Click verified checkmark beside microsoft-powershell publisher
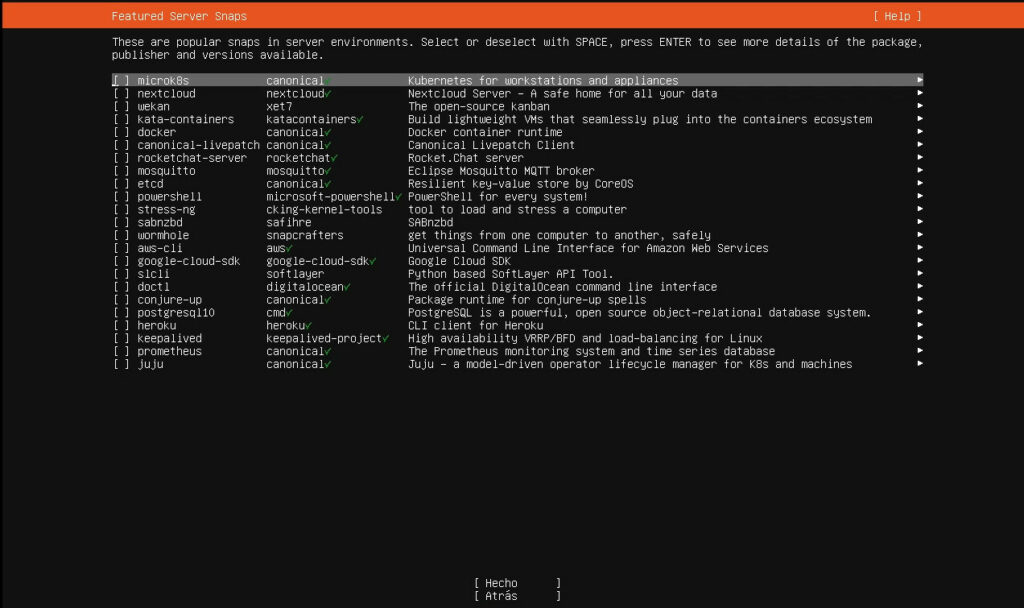 398,198
